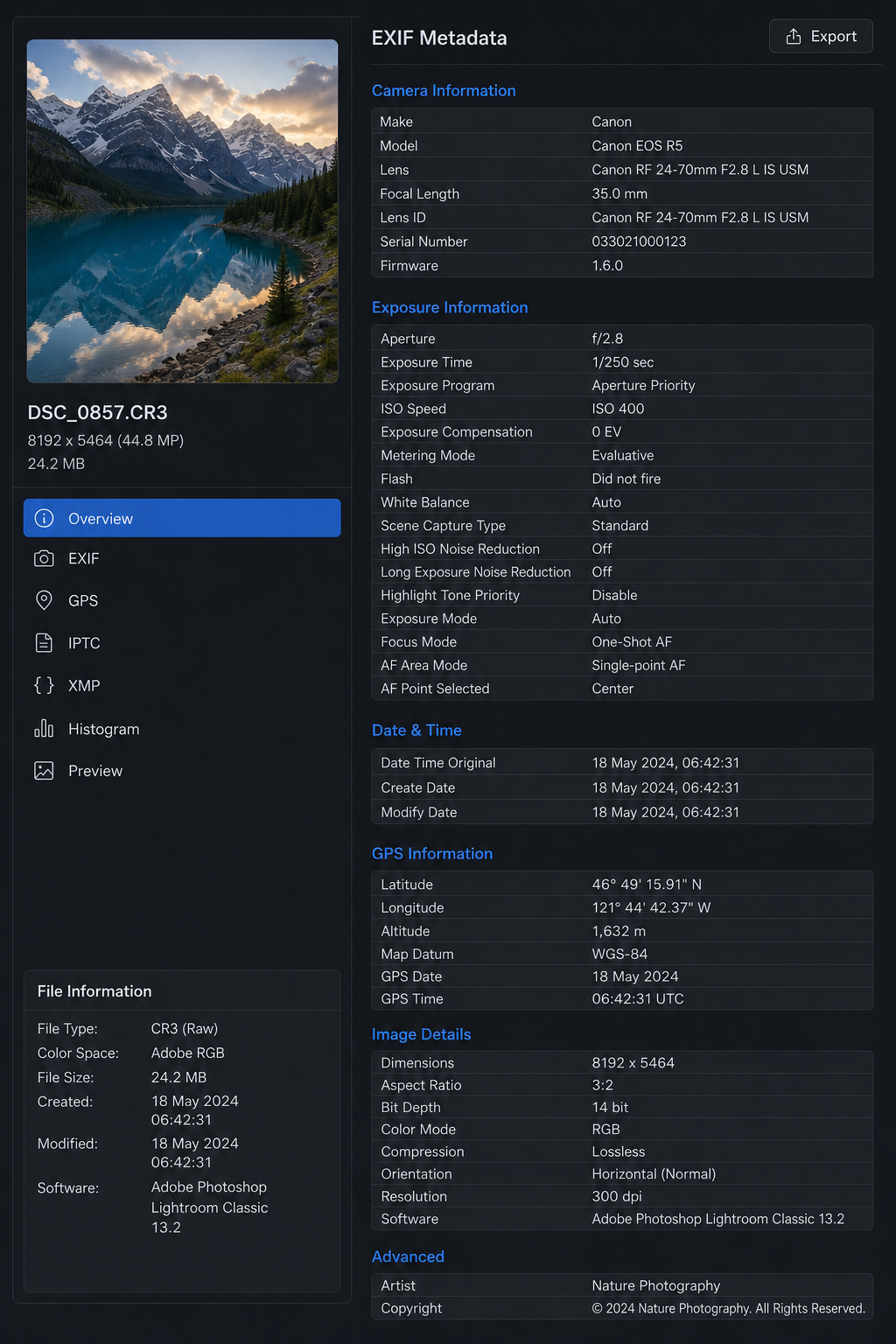Image resolution: width=896 pixels, height=1344 pixels.
Task: Select Color Space value Adobe RGB
Action: click(x=187, y=1053)
